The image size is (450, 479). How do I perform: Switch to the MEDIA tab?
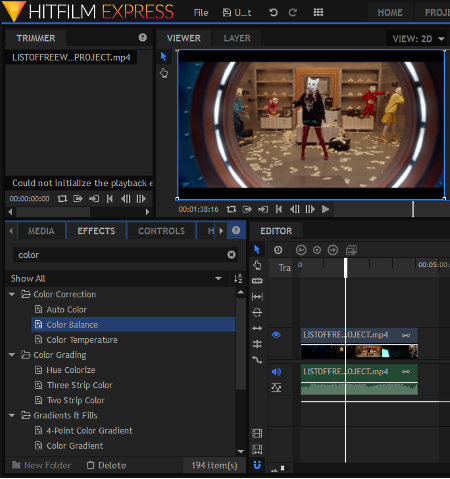41,231
